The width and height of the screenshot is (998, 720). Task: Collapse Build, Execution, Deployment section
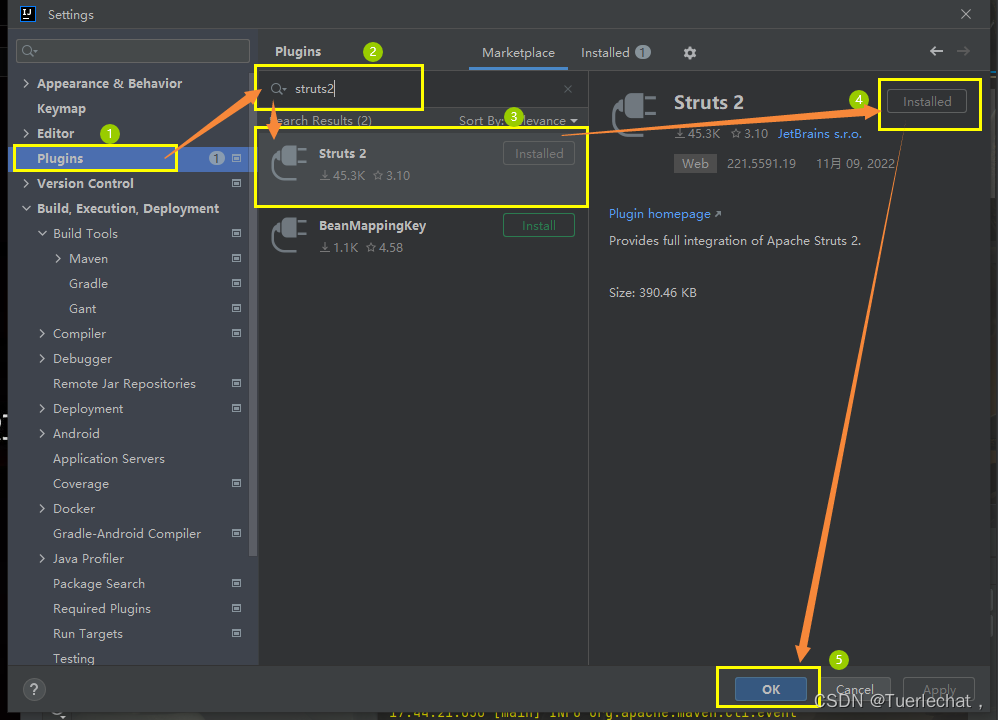26,208
